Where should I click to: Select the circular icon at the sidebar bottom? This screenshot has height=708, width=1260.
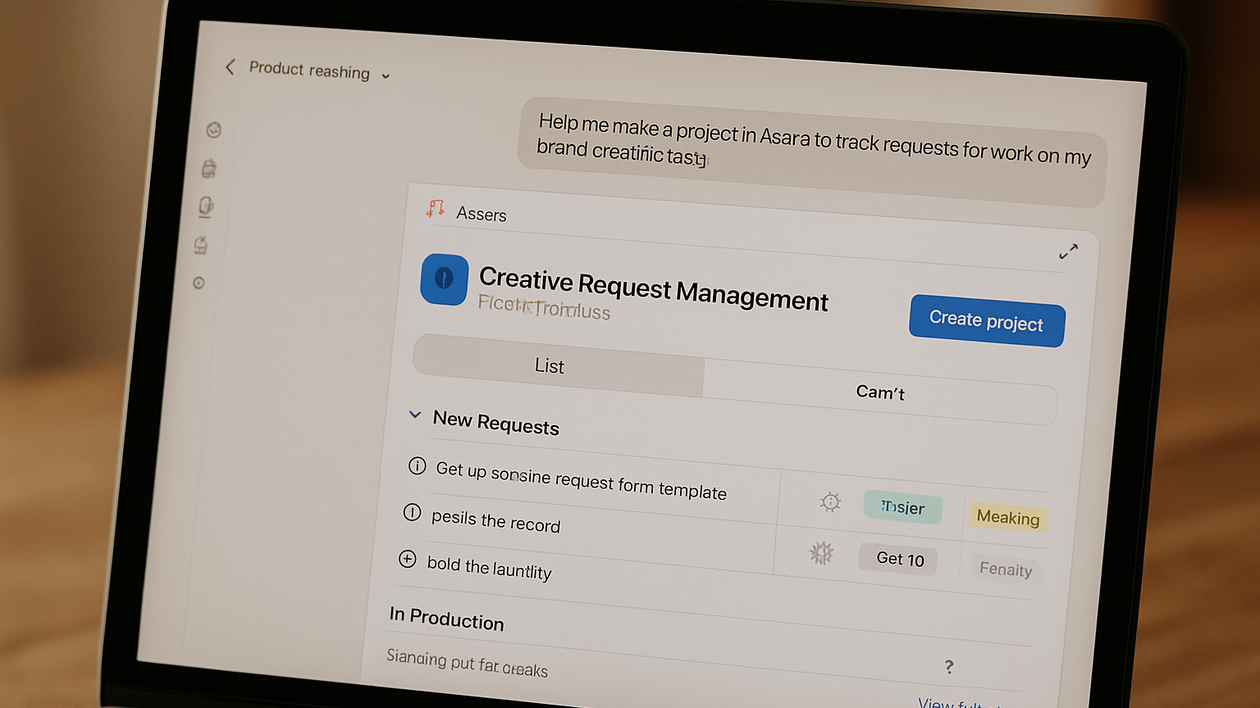[x=198, y=283]
